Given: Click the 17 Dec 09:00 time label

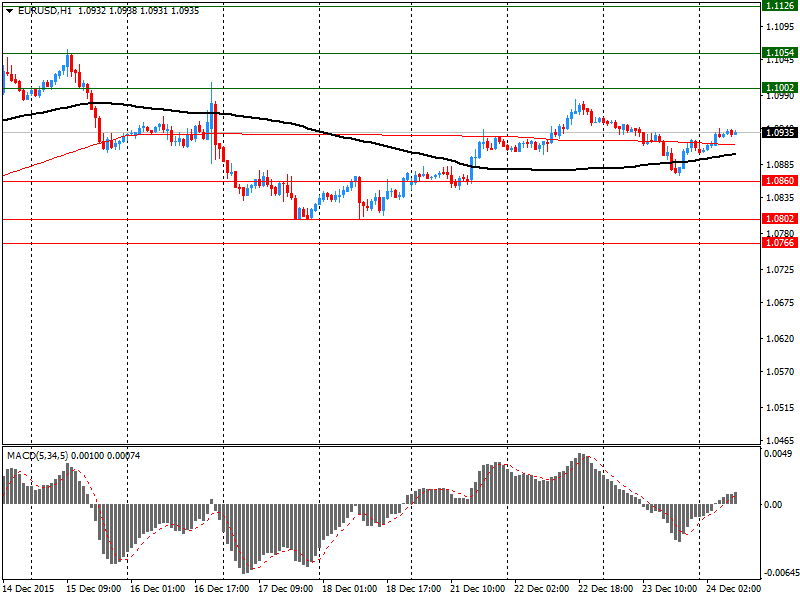Looking at the screenshot, I should 286,589.
